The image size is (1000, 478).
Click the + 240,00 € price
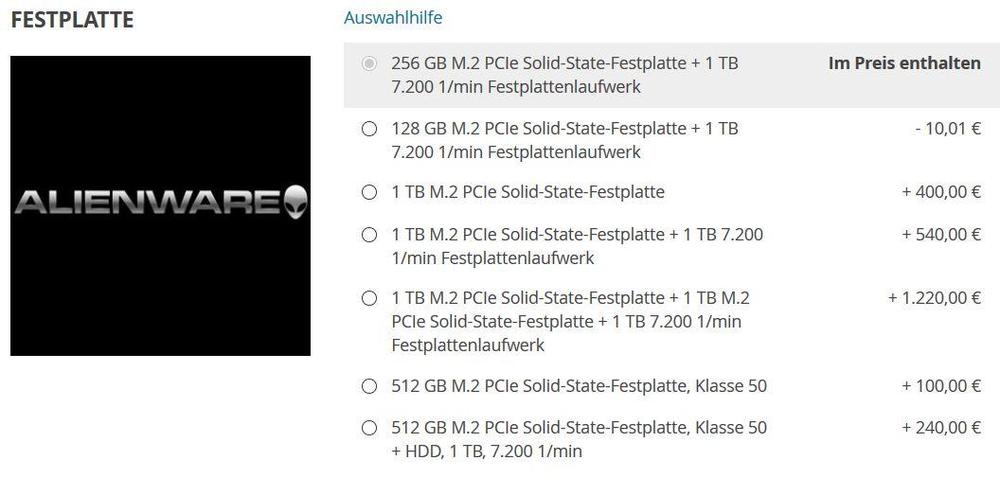[x=941, y=428]
